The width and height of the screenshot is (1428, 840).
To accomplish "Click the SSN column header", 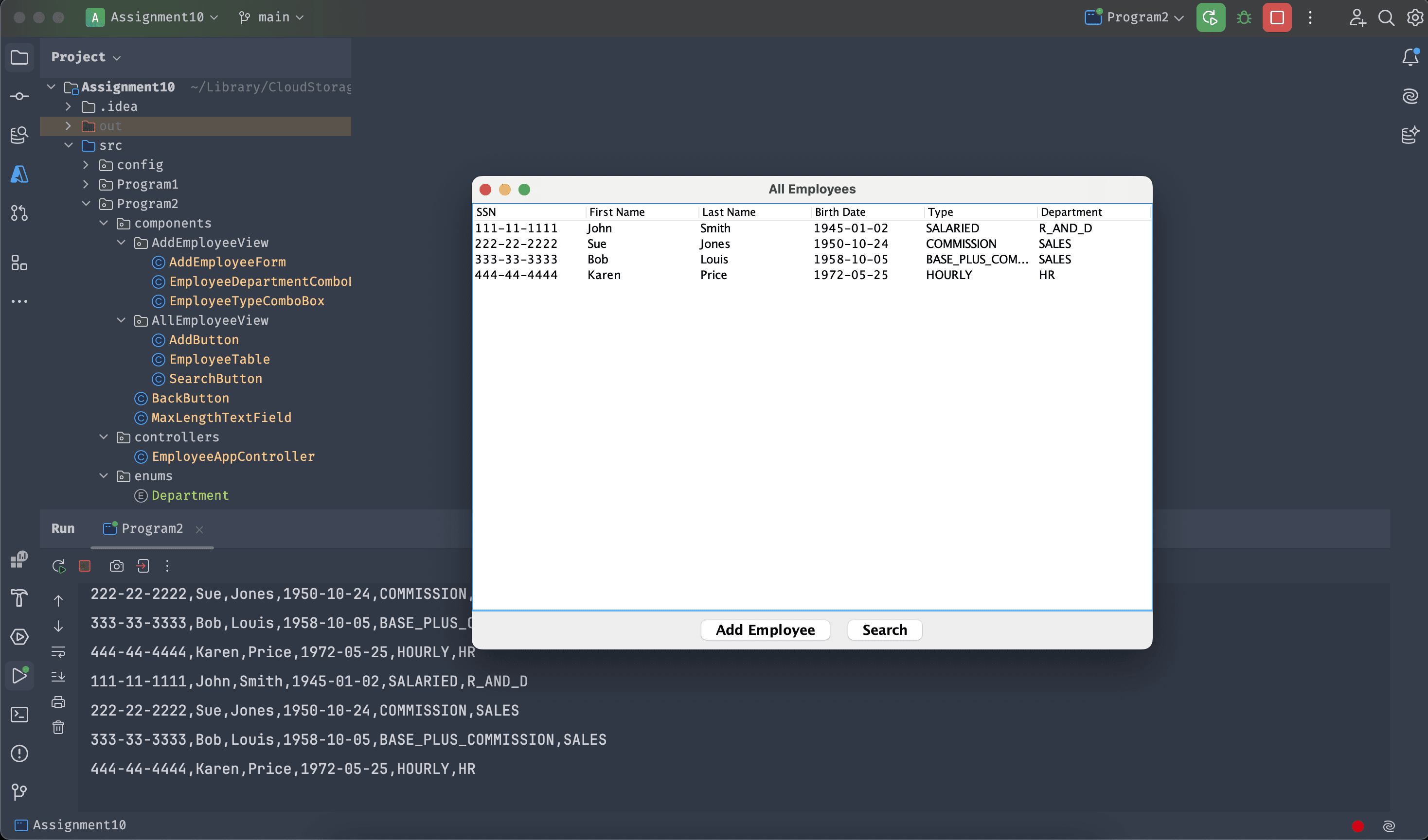I will coord(529,212).
